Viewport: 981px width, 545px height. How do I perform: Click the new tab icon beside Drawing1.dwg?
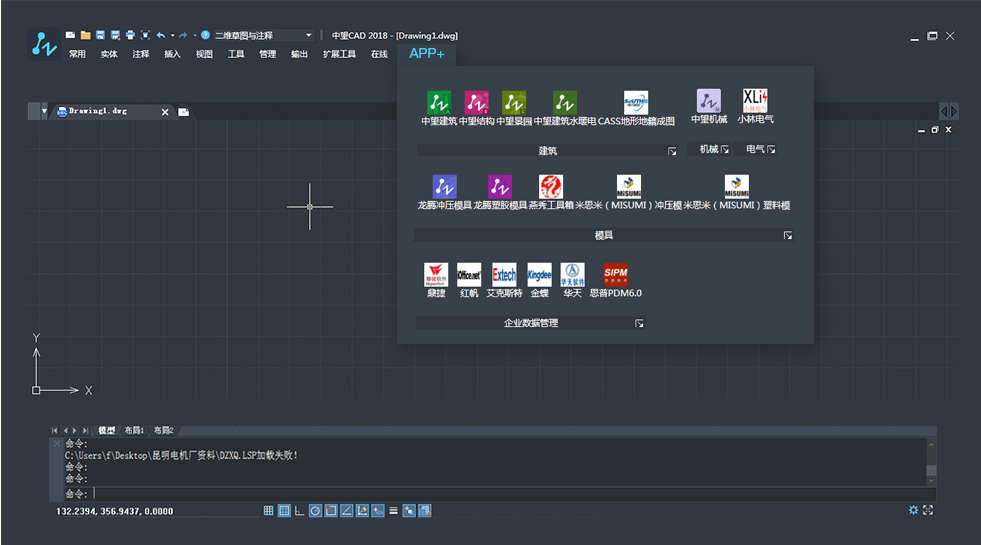coord(183,112)
